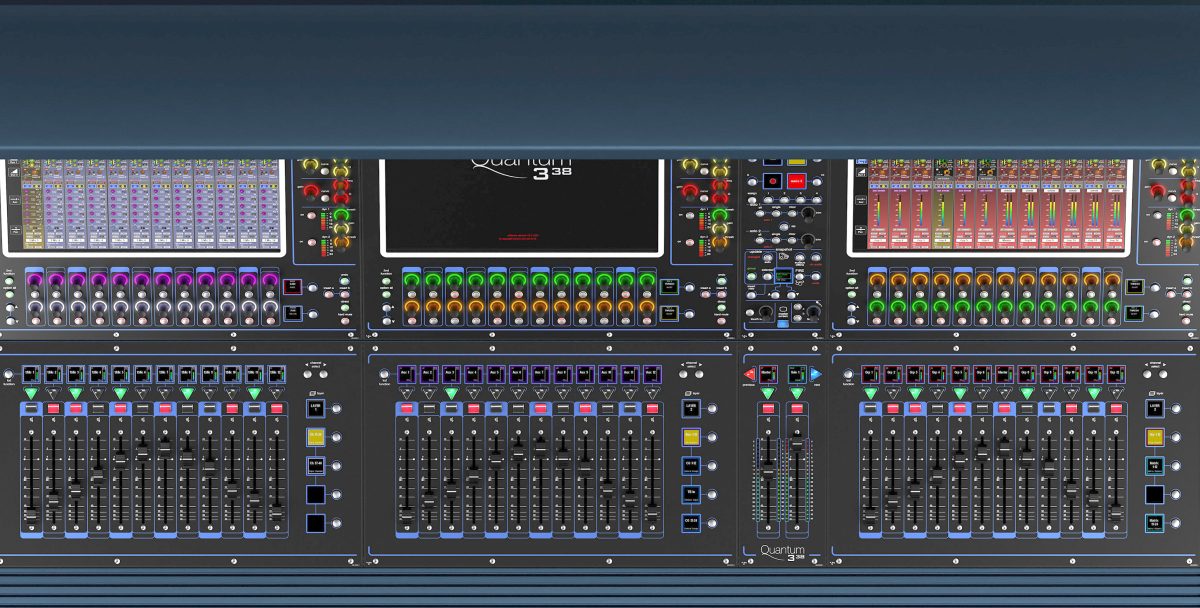1200x608 pixels.
Task: Click the first green rotary knob in center section
Action: click(x=411, y=283)
